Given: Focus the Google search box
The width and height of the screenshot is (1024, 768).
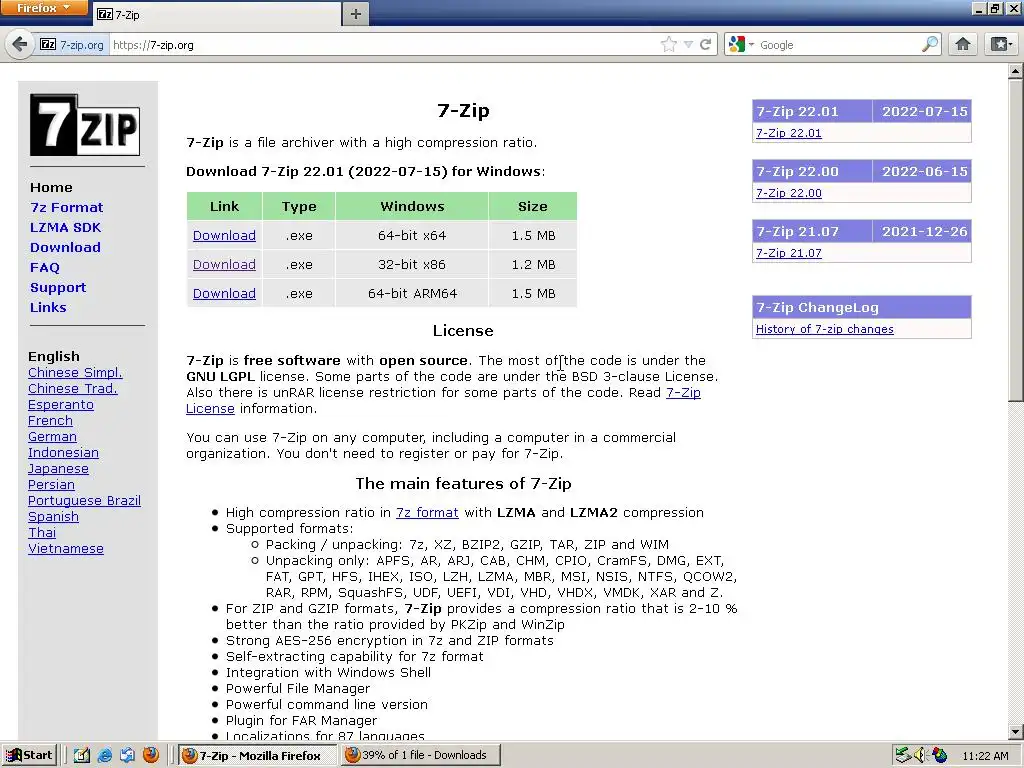Looking at the screenshot, I should pyautogui.click(x=838, y=44).
